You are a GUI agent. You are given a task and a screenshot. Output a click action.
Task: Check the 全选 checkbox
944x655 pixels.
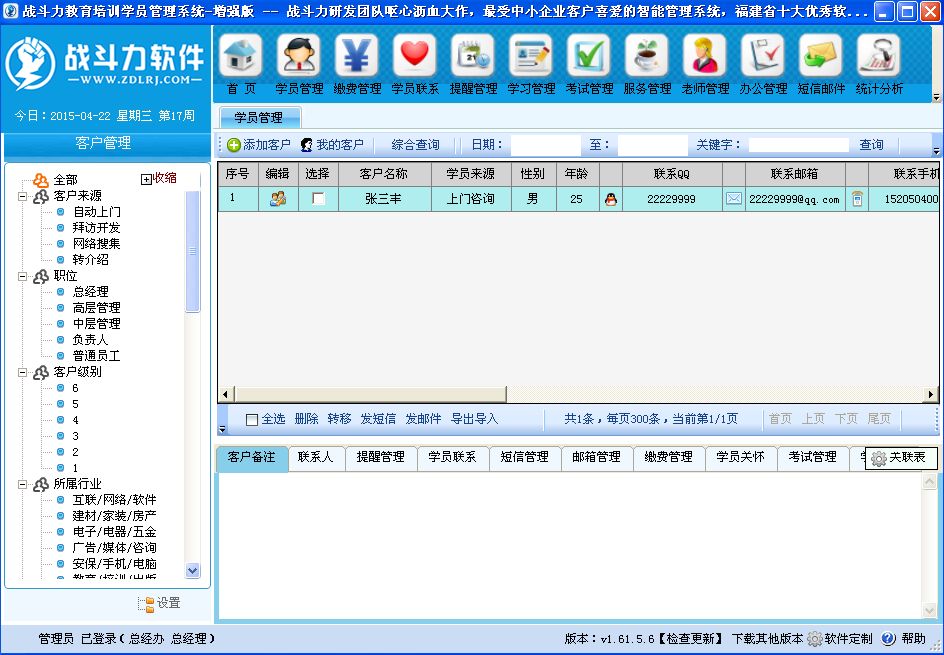click(252, 420)
